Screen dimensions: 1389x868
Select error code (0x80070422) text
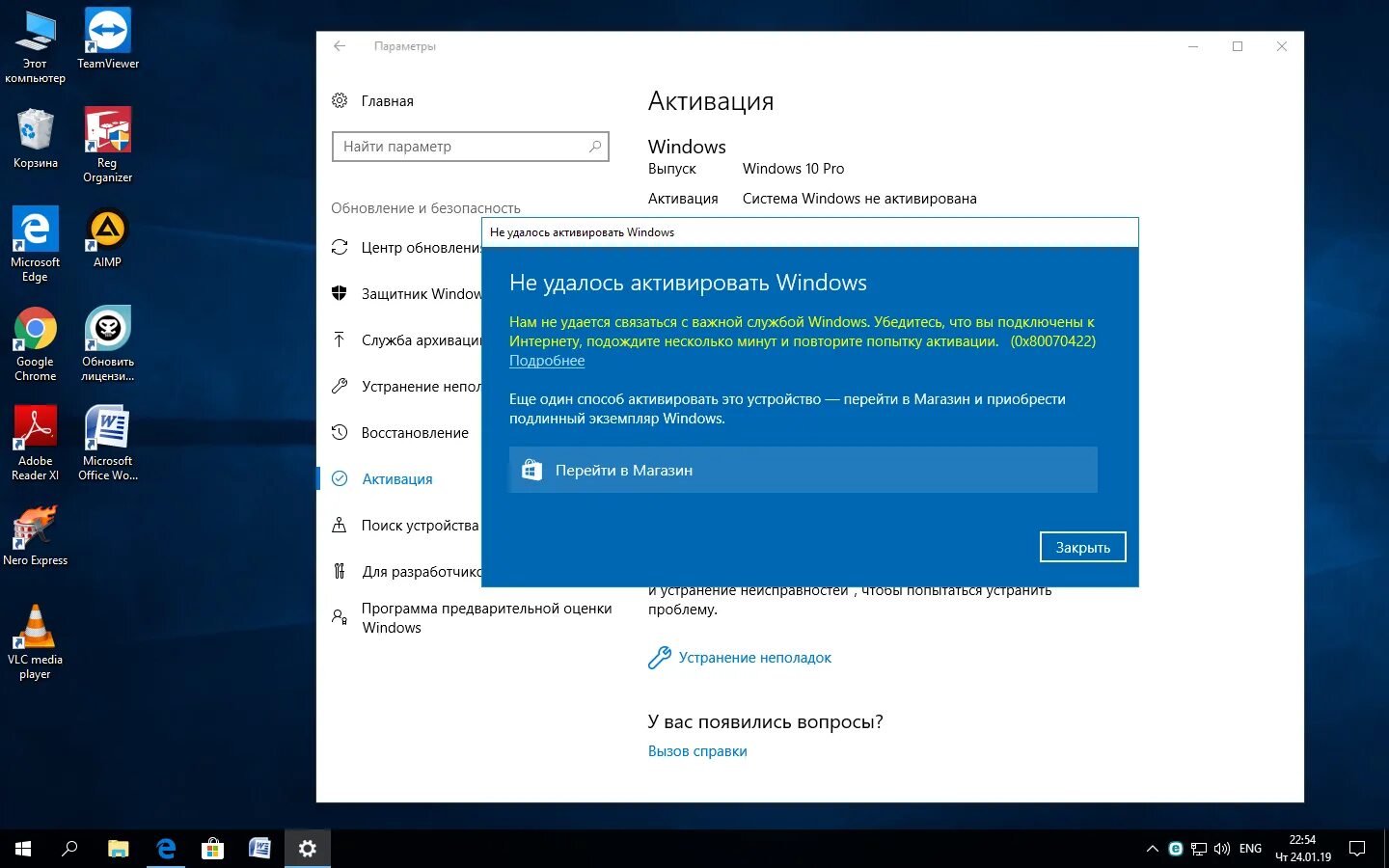[1053, 341]
